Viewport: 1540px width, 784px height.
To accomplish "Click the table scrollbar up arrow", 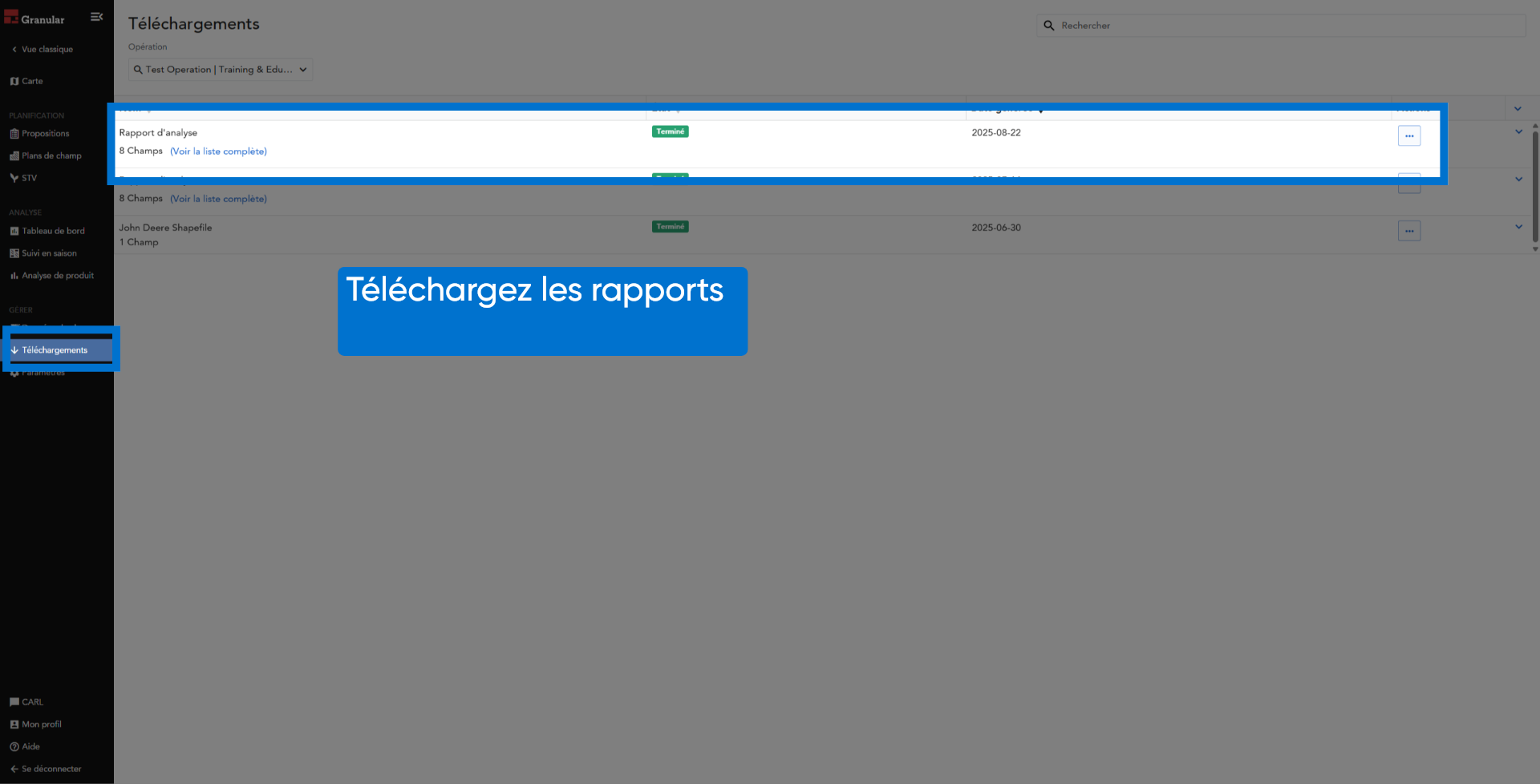I will click(1535, 126).
